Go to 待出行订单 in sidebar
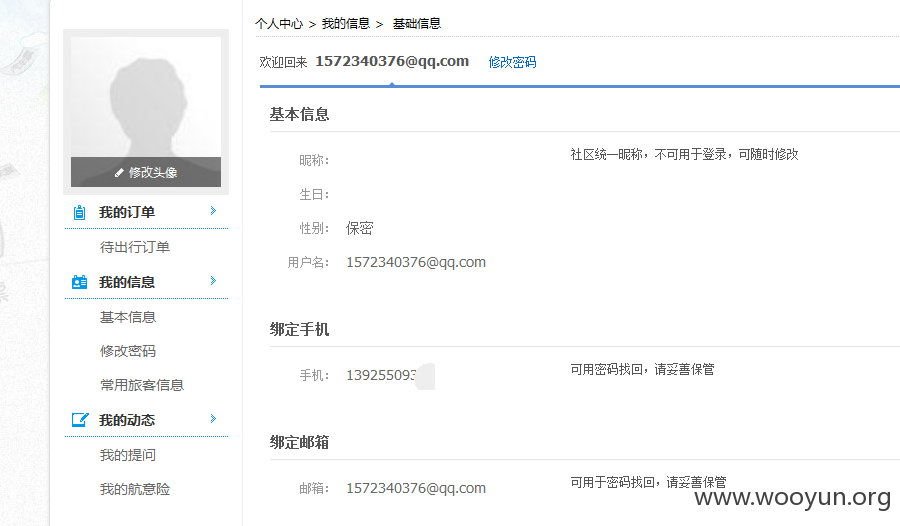Image resolution: width=900 pixels, height=526 pixels. point(135,247)
